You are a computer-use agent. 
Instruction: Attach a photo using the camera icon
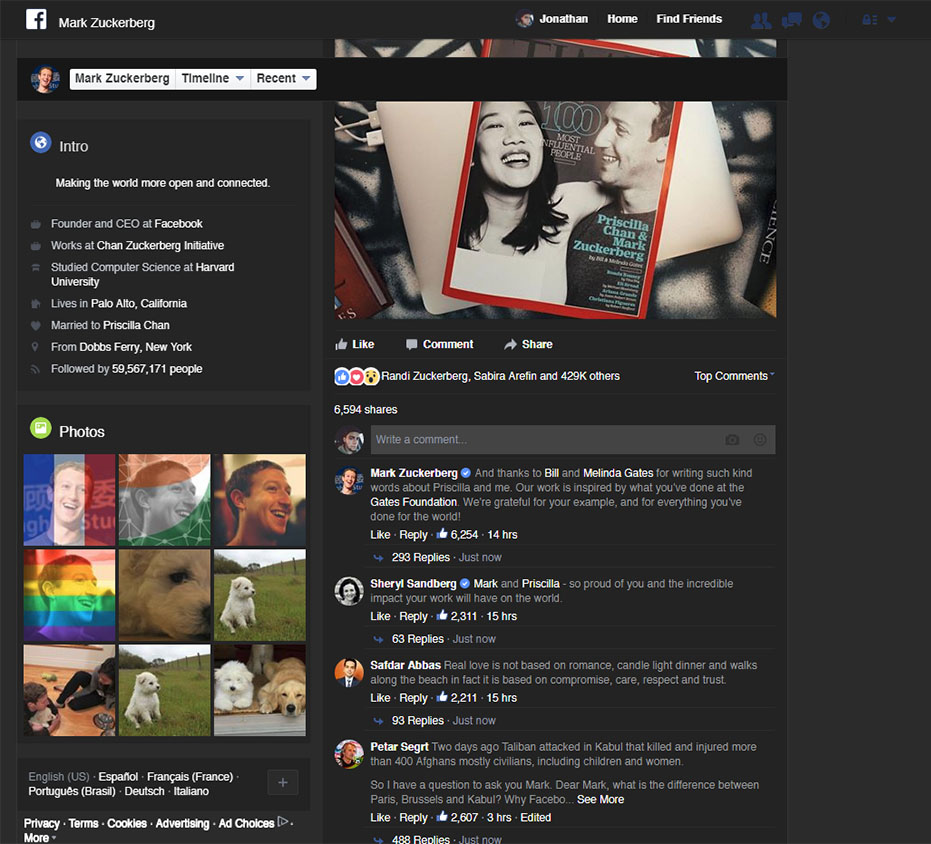coord(732,440)
